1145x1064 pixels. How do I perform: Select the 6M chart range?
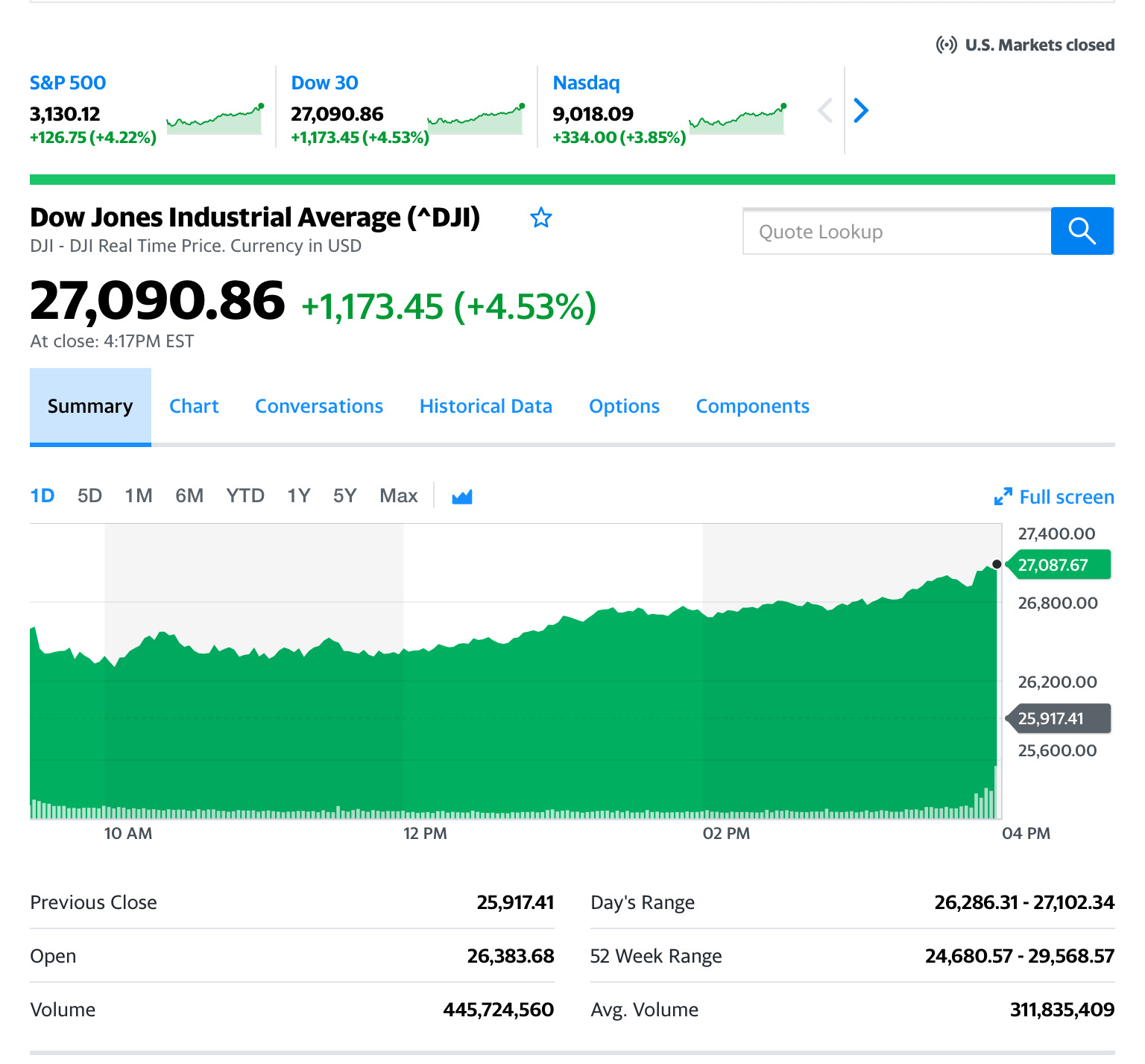click(189, 496)
